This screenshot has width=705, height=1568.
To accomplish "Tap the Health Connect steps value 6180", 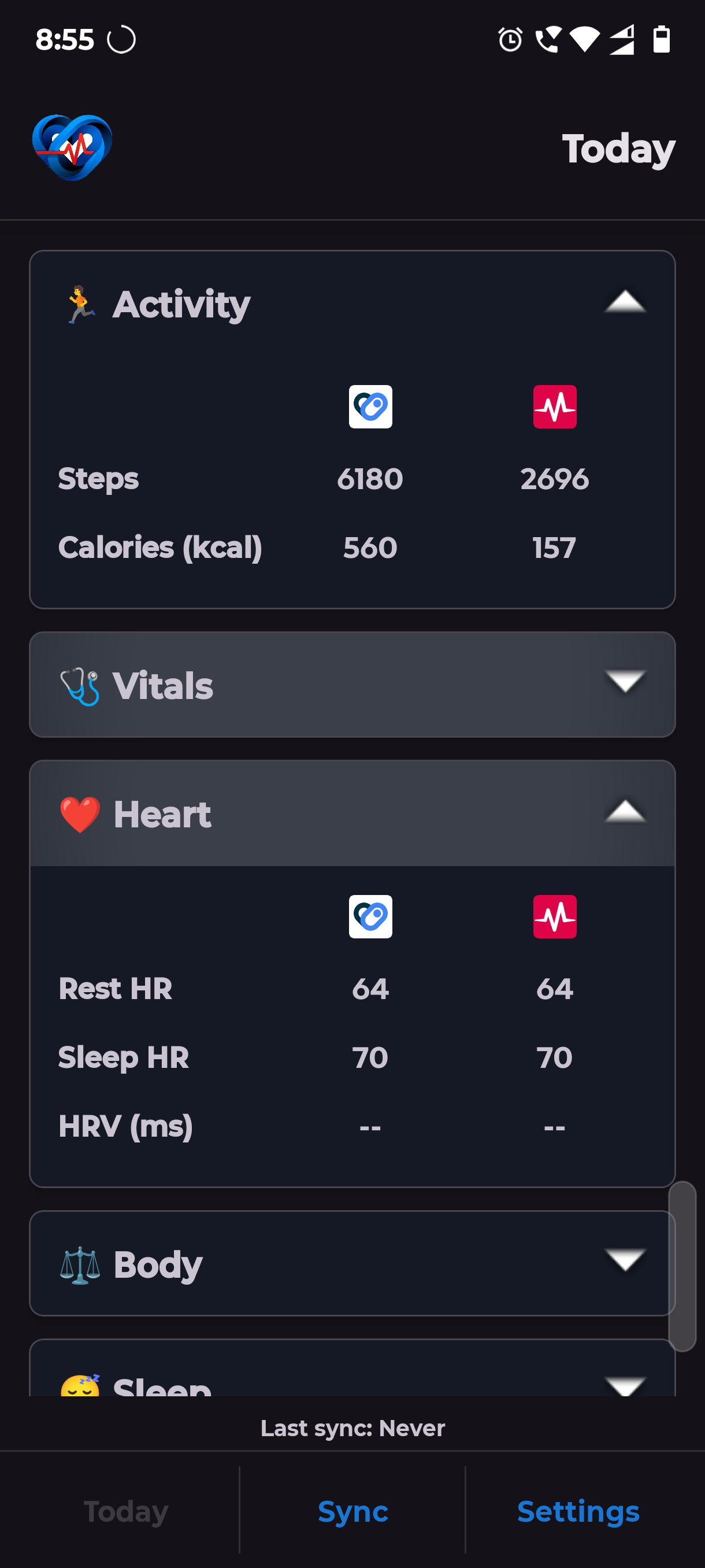I will coord(370,479).
